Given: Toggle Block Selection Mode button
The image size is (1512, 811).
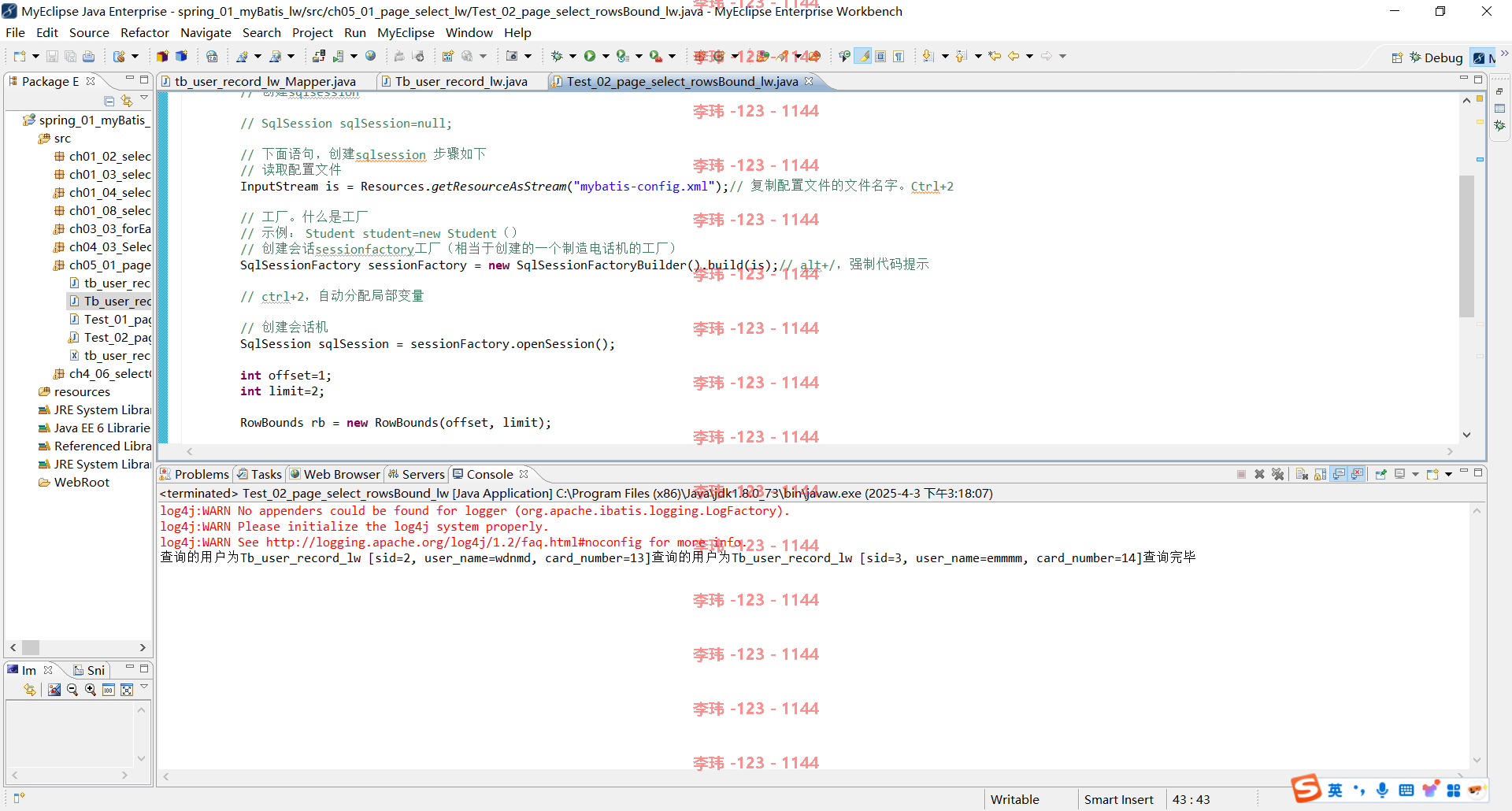Looking at the screenshot, I should (x=880, y=56).
